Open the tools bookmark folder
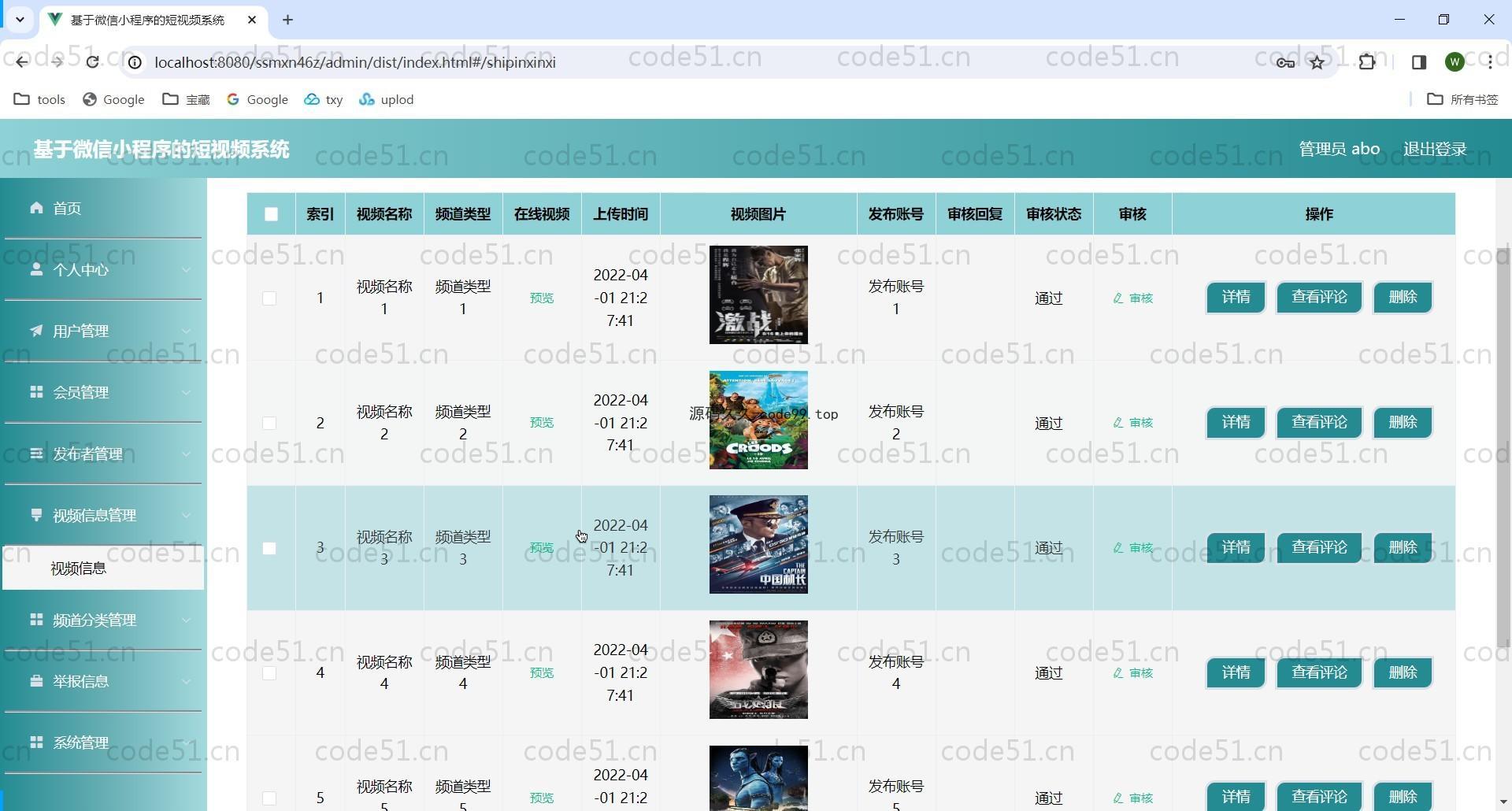Image resolution: width=1512 pixels, height=811 pixels. [39, 99]
